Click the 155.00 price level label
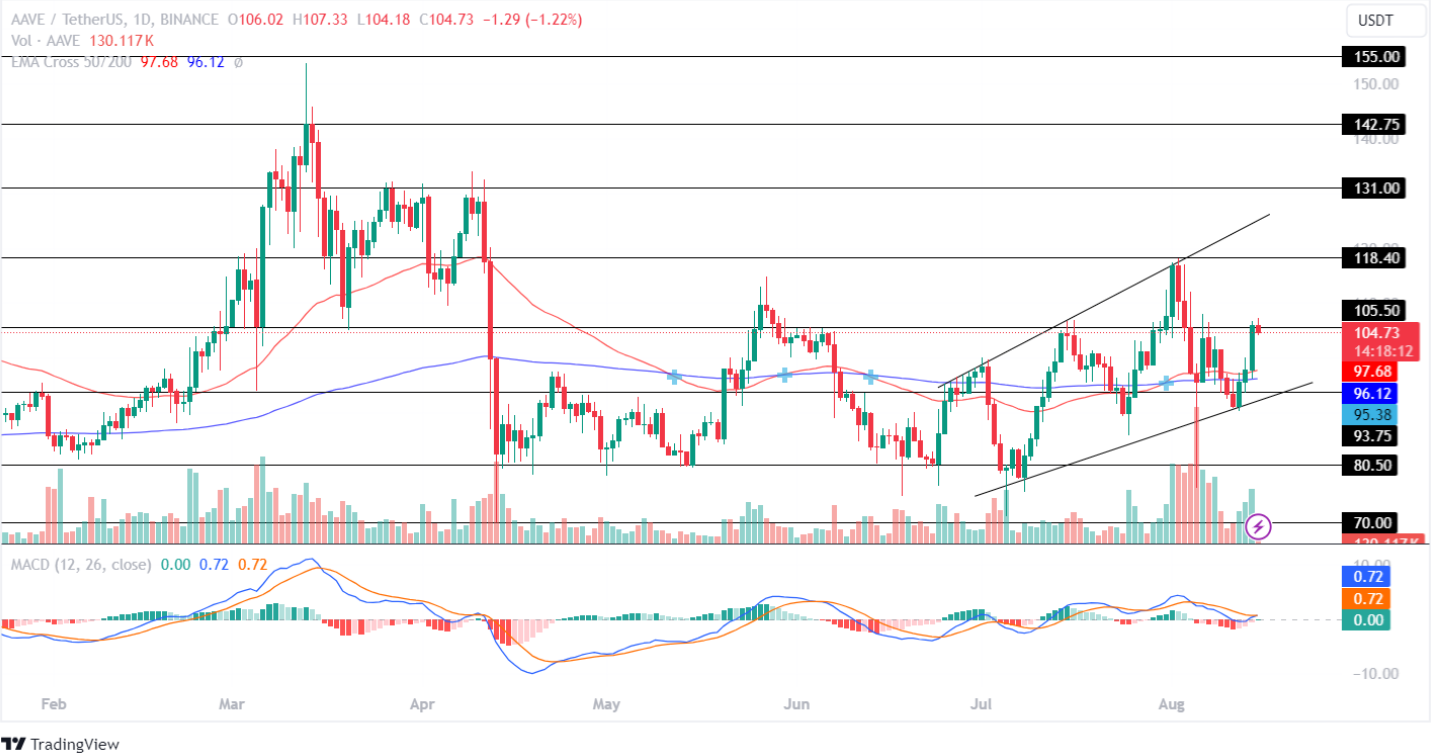Screen dimensions: 1433x755 tap(1373, 57)
